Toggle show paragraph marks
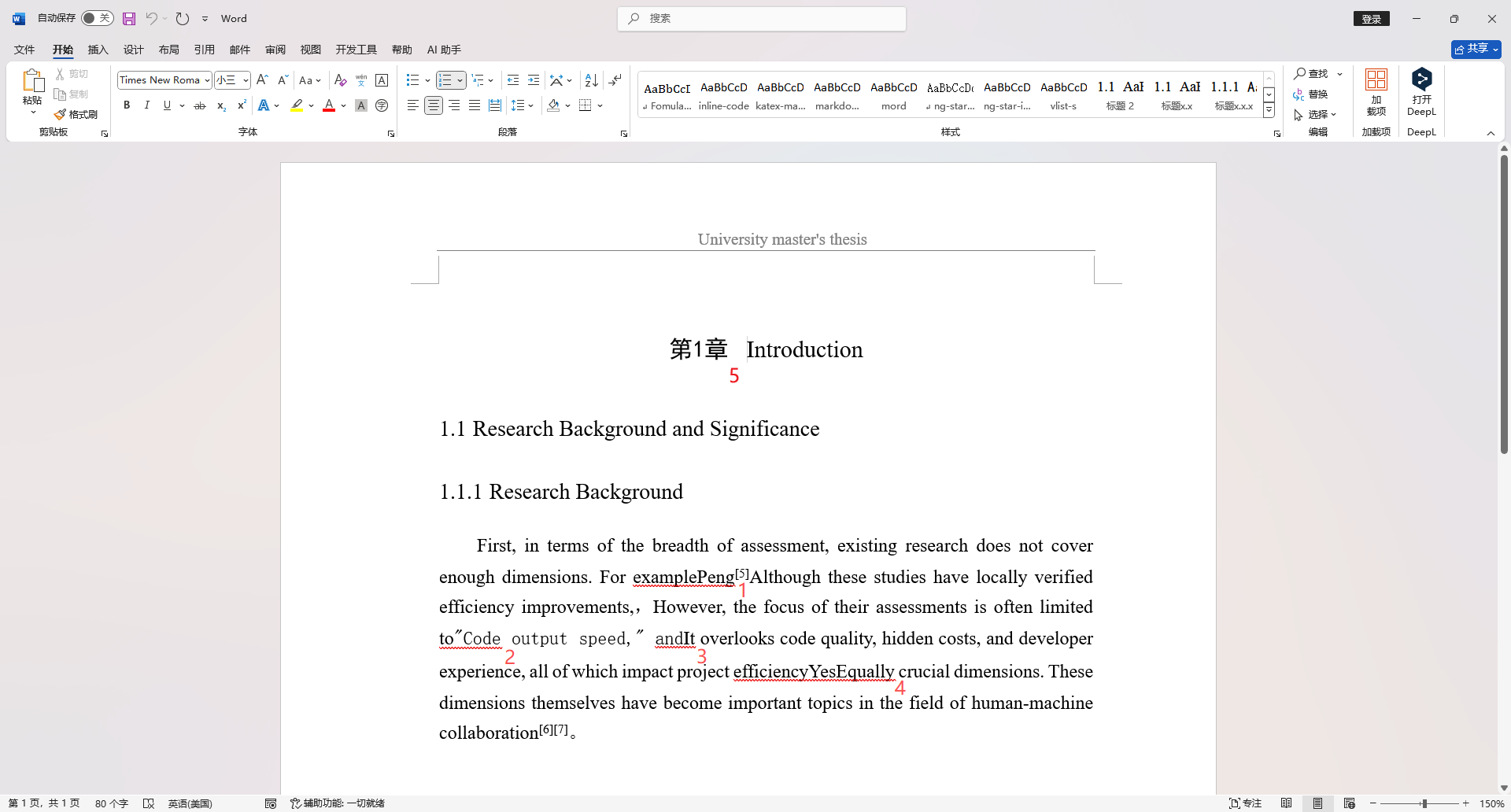This screenshot has width=1511, height=812. tap(615, 79)
